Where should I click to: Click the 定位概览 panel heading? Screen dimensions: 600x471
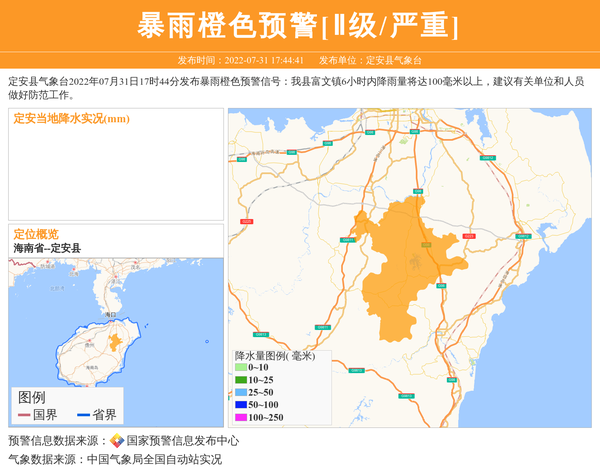[36, 234]
